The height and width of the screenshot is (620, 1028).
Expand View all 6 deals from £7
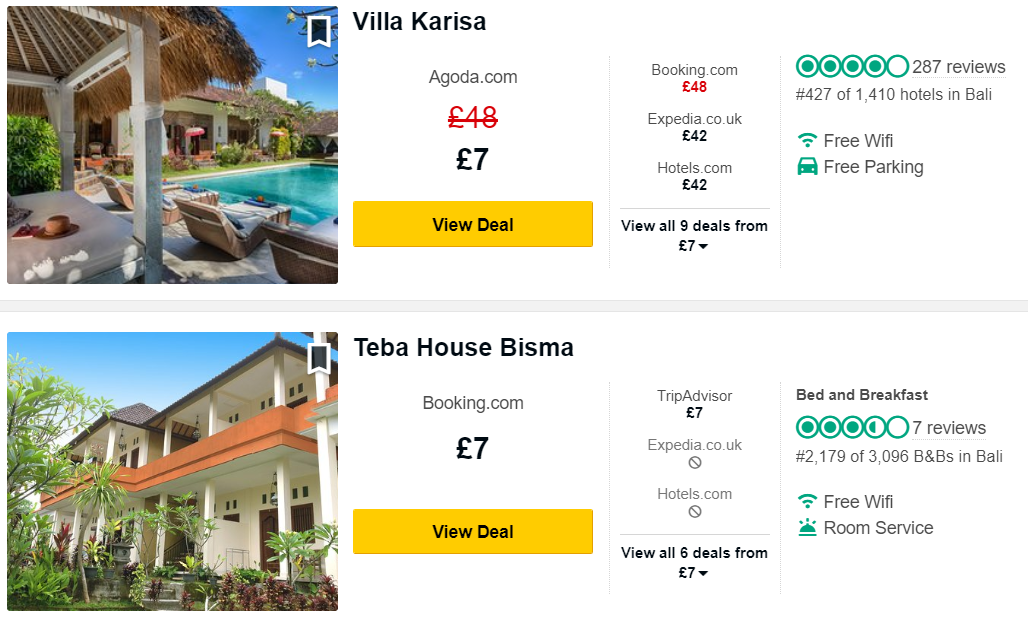click(x=694, y=562)
